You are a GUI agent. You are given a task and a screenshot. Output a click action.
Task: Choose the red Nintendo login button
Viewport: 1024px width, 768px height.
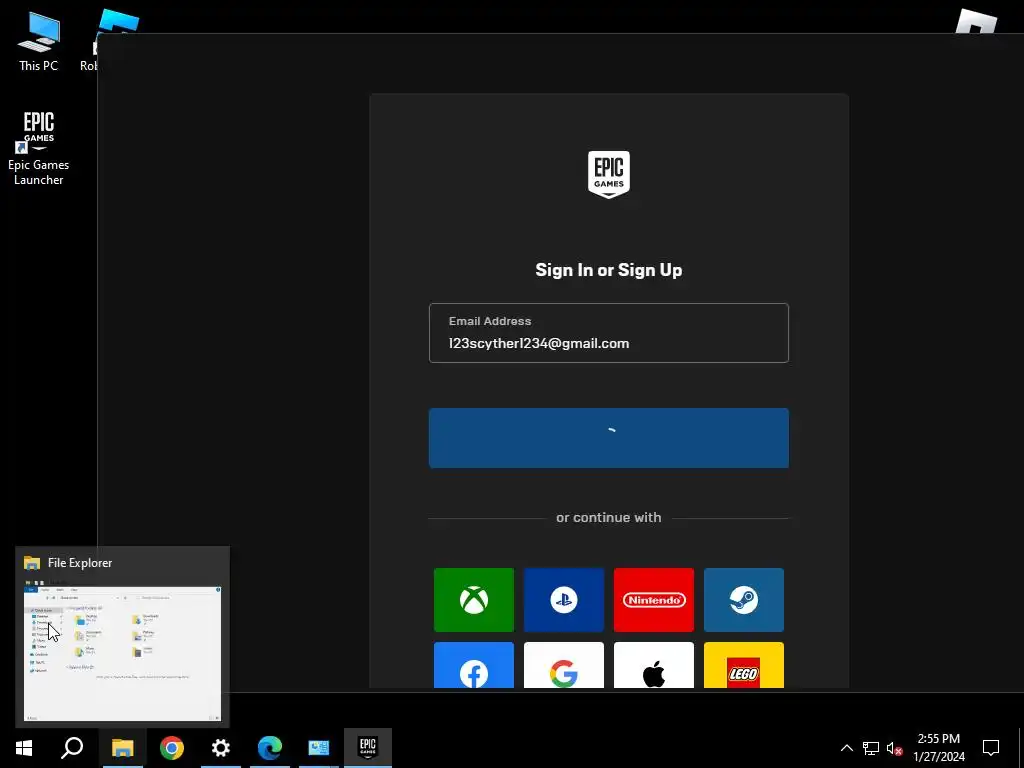point(654,600)
